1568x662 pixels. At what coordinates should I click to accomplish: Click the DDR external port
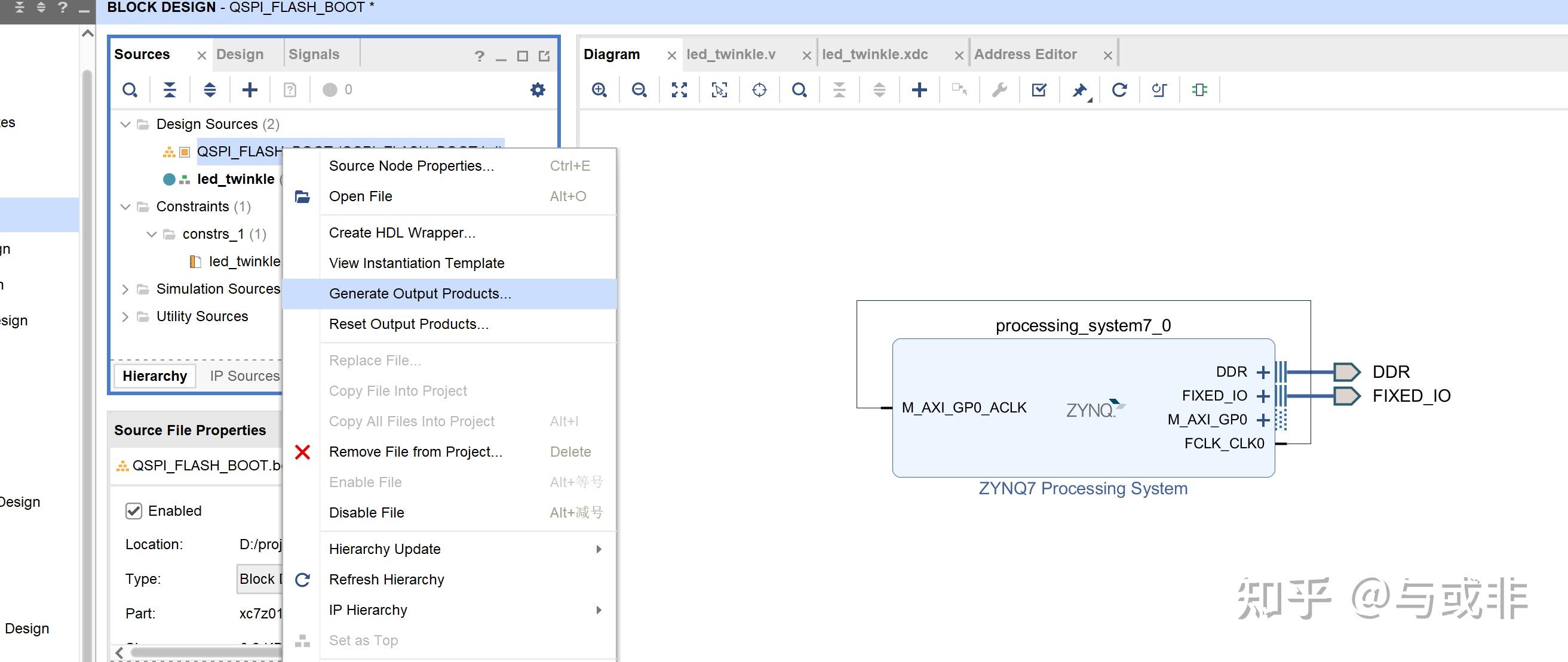1346,372
